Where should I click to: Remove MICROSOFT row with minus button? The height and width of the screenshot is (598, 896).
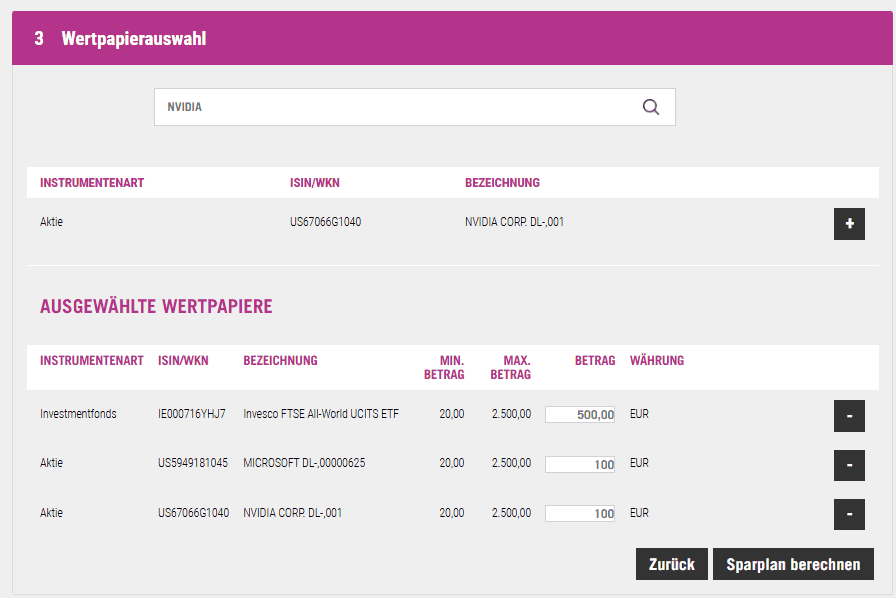point(849,465)
